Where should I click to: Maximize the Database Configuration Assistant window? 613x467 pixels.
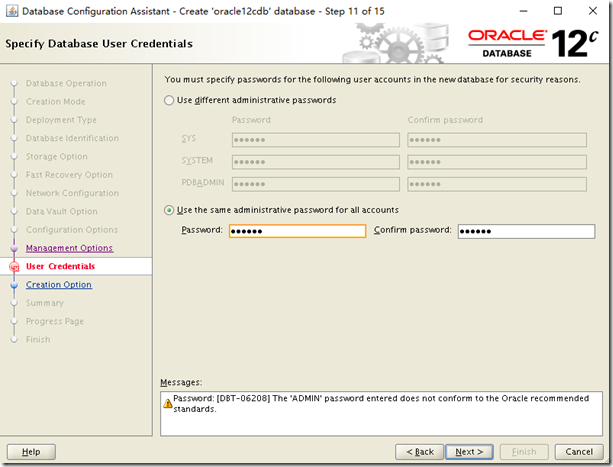coord(558,11)
